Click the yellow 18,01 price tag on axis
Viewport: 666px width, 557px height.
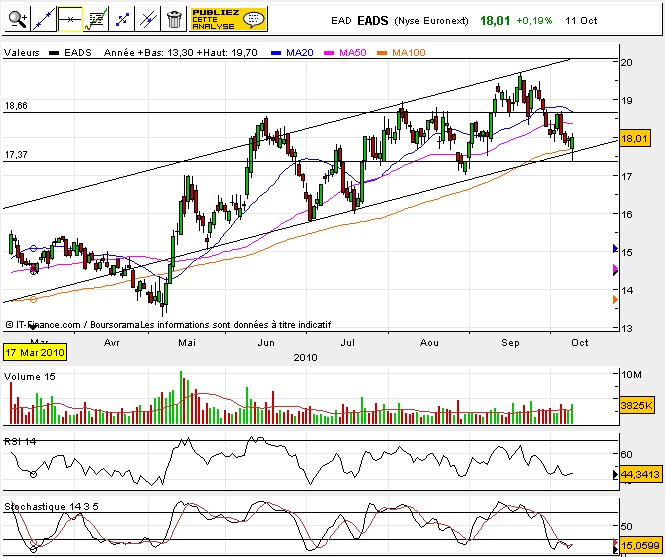[x=635, y=139]
